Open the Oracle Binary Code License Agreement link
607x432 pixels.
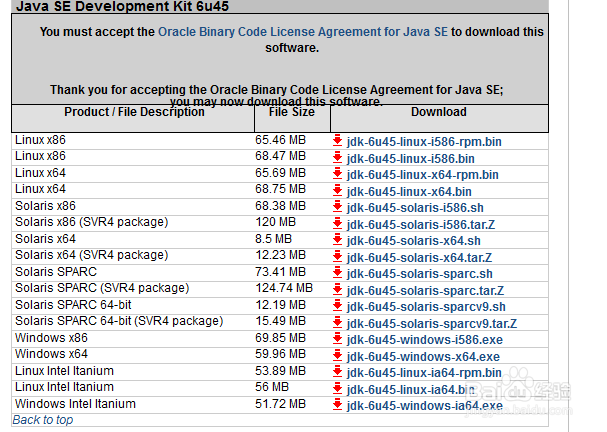[303, 32]
